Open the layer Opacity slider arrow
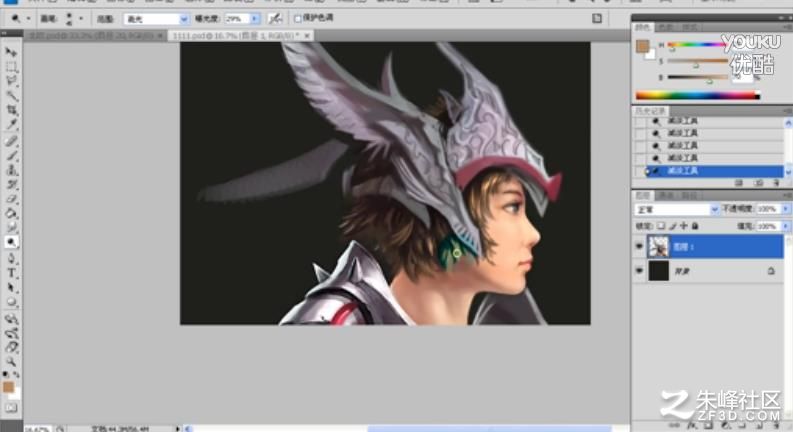Screen dimensions: 793x432 [x=786, y=208]
